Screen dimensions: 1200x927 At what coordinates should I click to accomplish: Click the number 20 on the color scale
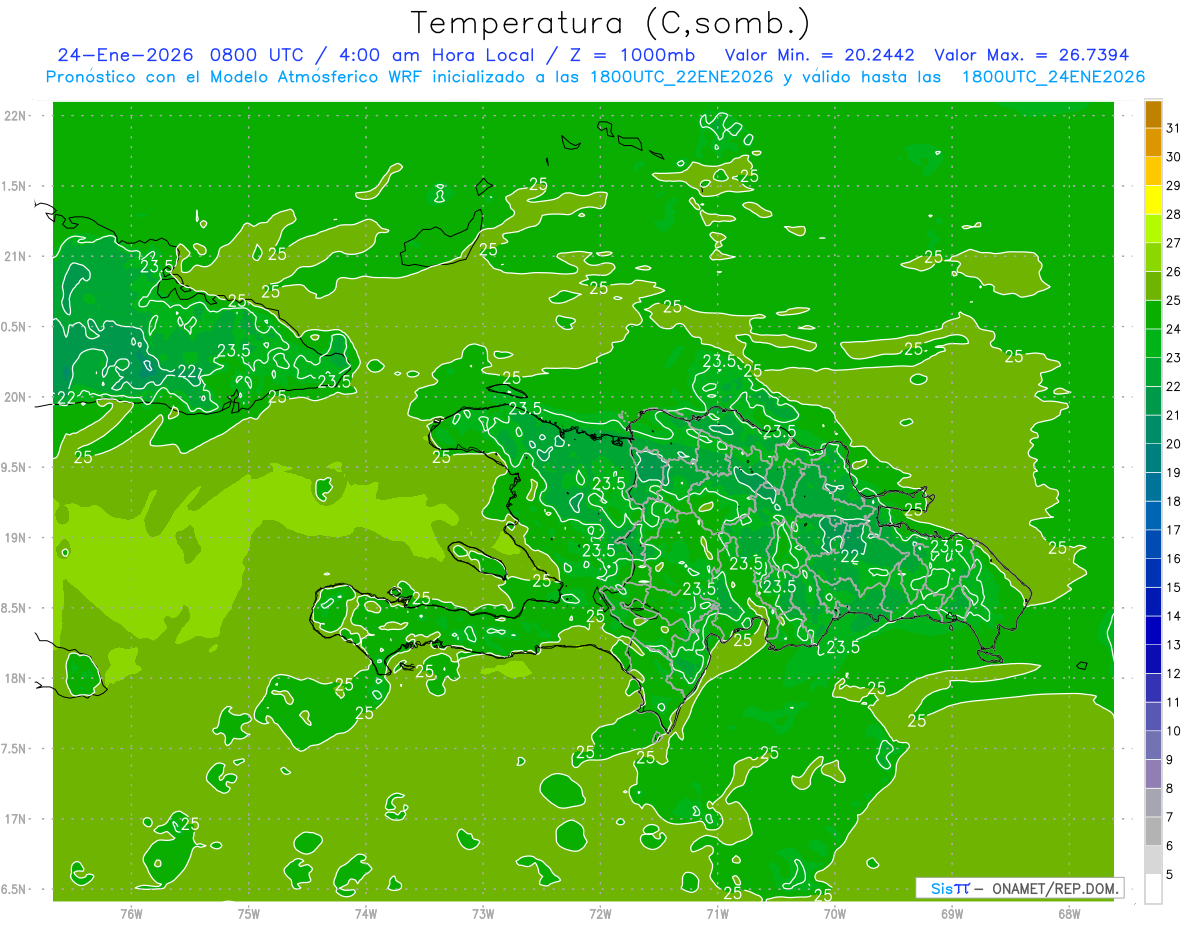[1174, 444]
